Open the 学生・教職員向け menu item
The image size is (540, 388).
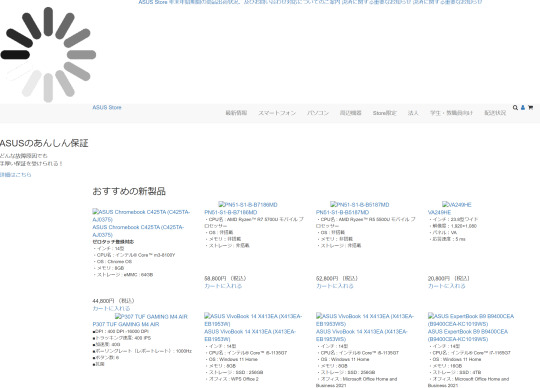tap(451, 113)
